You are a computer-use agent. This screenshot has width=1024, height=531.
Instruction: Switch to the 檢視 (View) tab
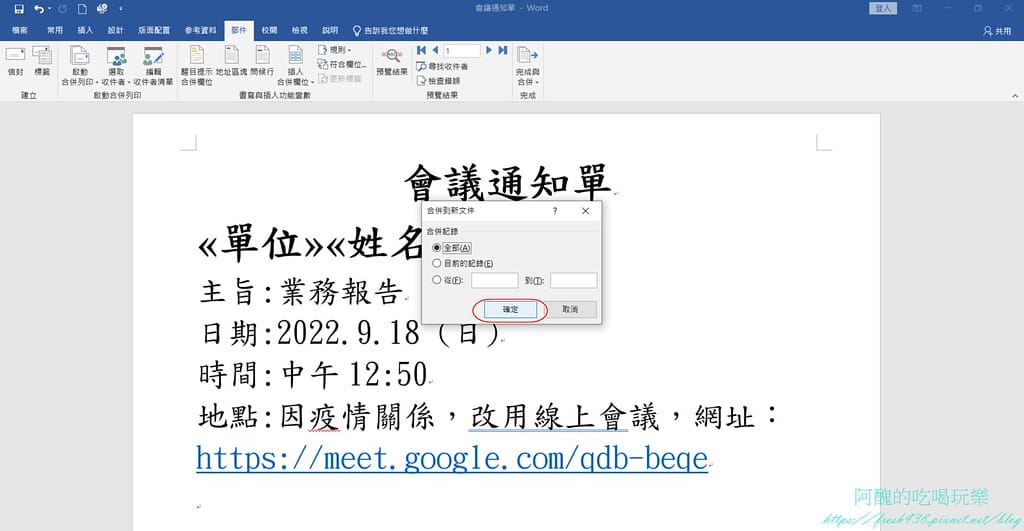pyautogui.click(x=300, y=30)
